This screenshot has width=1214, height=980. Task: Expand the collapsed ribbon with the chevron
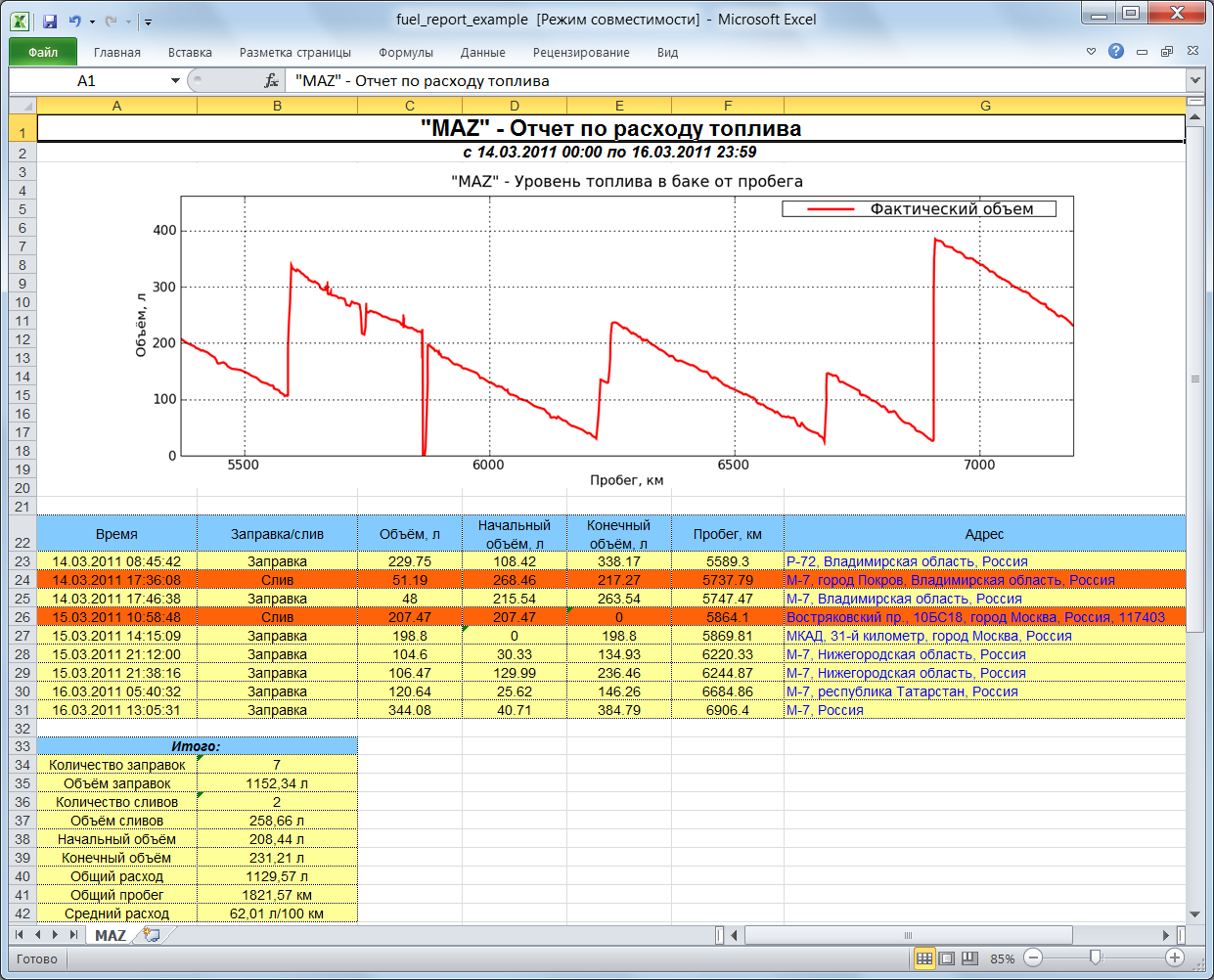pyautogui.click(x=1092, y=51)
